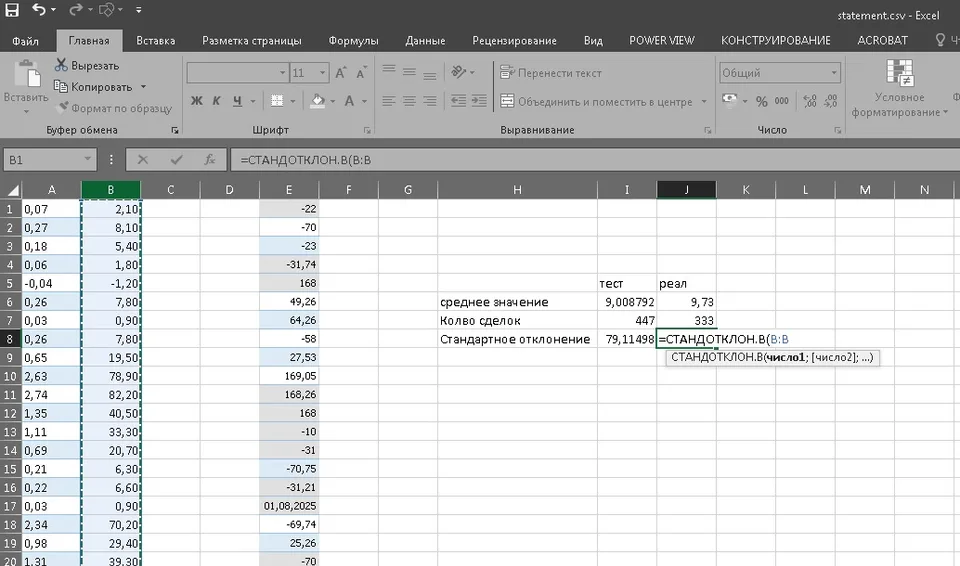Toggle Перенести текст wrap text

click(550, 73)
